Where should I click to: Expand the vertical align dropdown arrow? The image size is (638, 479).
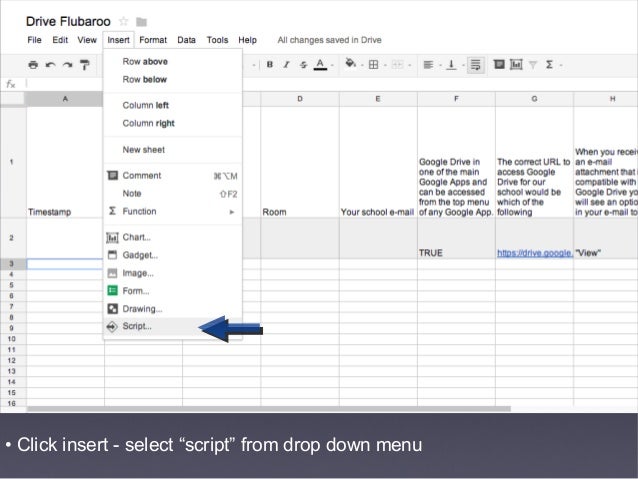point(463,65)
